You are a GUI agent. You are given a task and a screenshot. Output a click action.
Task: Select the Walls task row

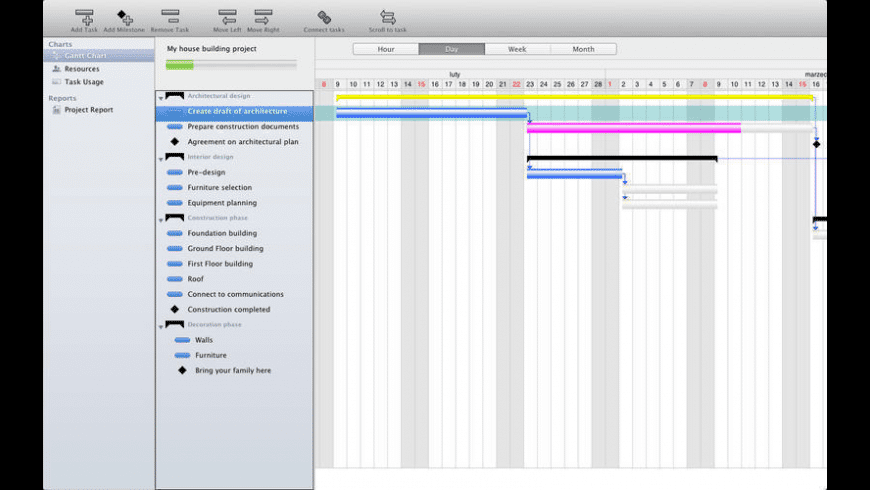coord(235,340)
